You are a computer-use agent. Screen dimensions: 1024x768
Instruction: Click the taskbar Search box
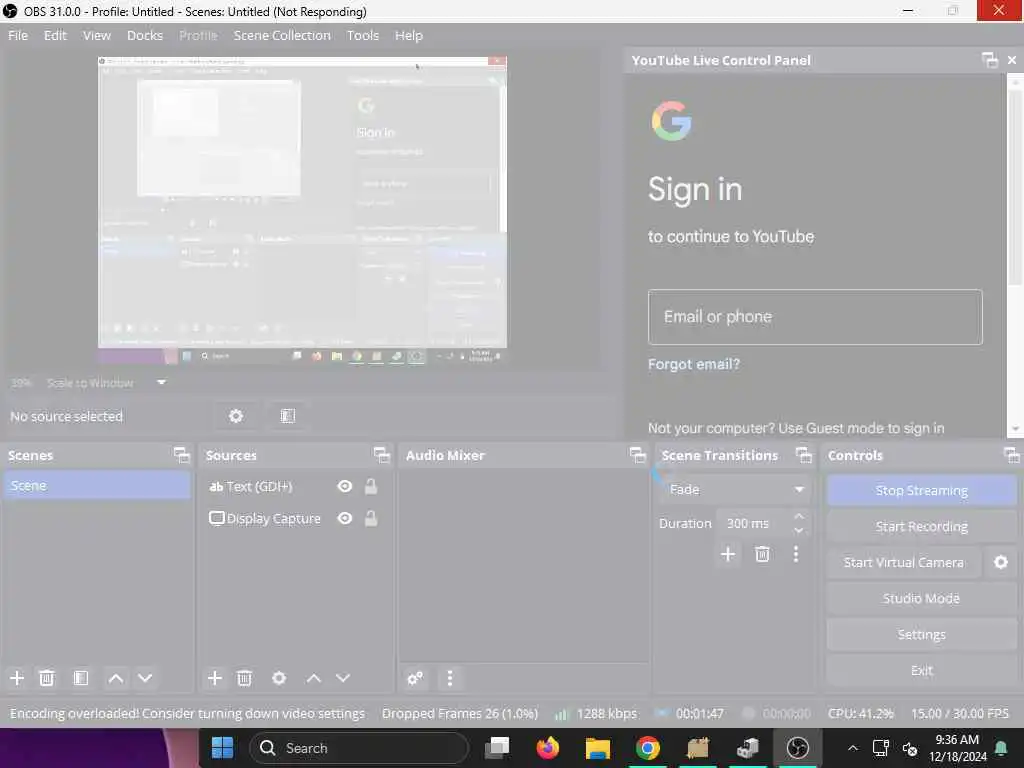pos(358,748)
